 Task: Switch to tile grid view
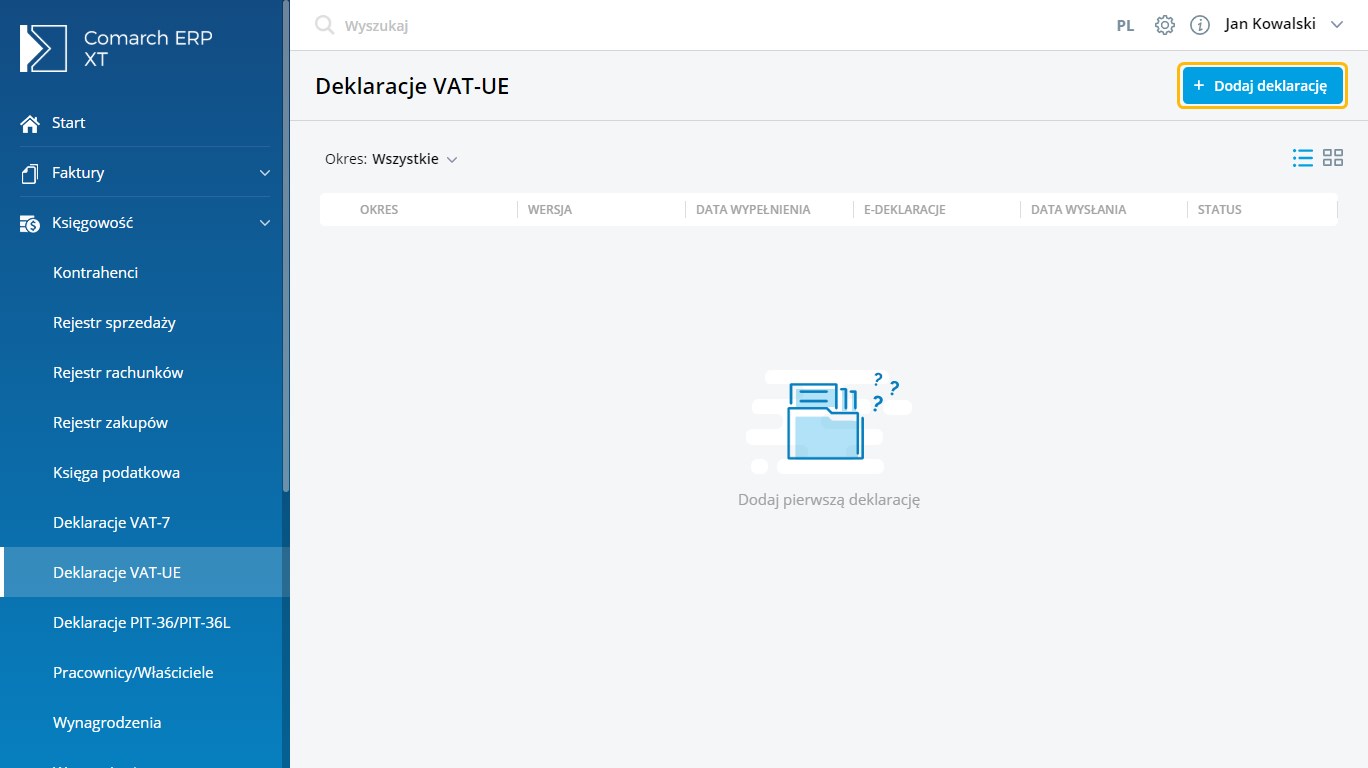[x=1333, y=158]
